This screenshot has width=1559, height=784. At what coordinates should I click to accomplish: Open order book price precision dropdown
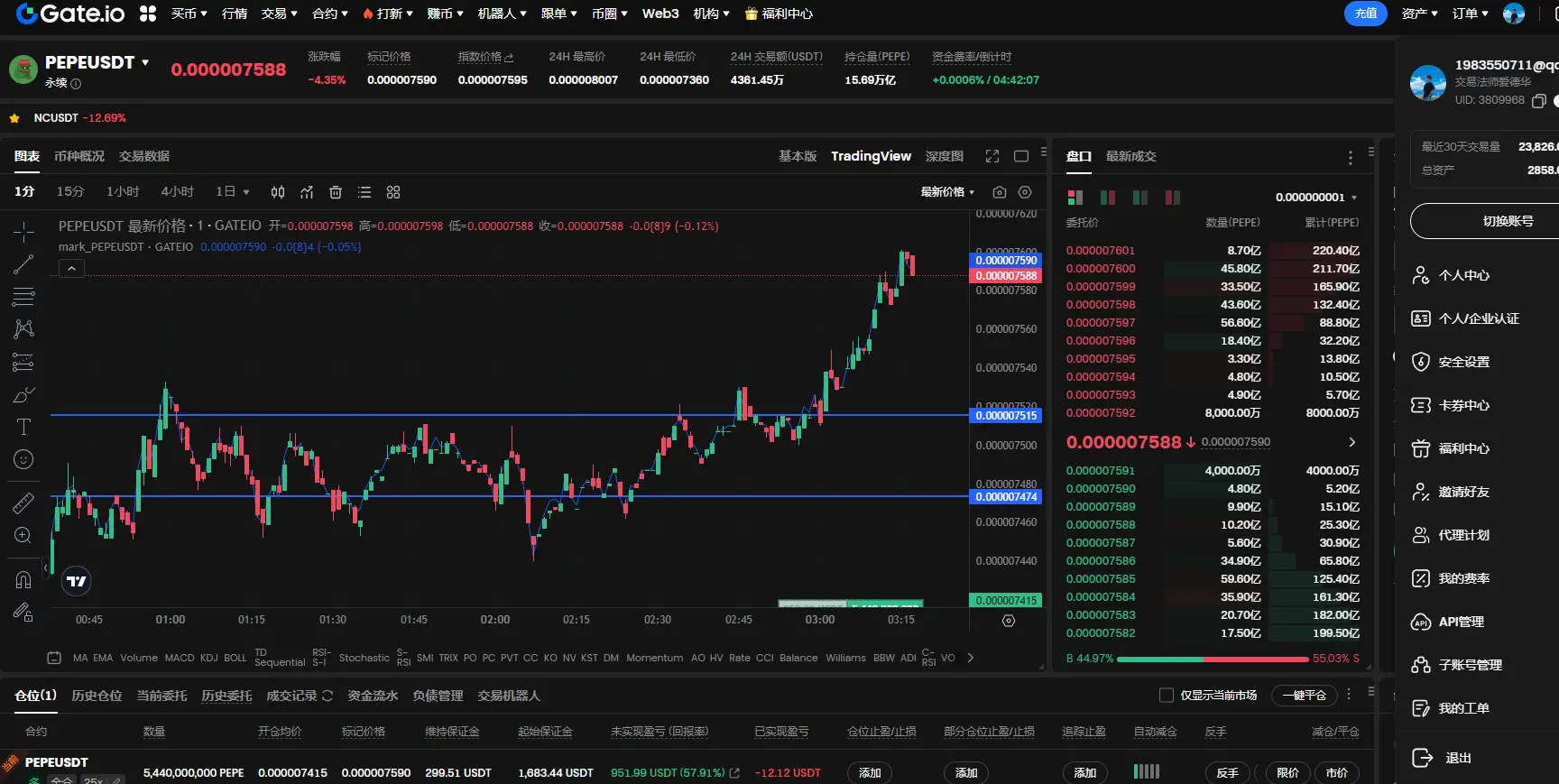click(x=1316, y=198)
